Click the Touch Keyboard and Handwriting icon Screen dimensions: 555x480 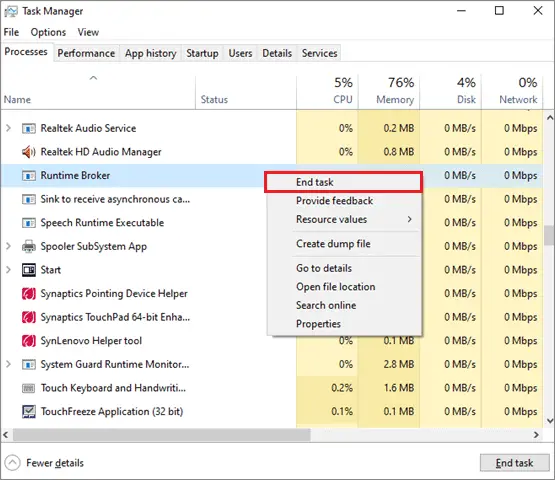(x=29, y=388)
